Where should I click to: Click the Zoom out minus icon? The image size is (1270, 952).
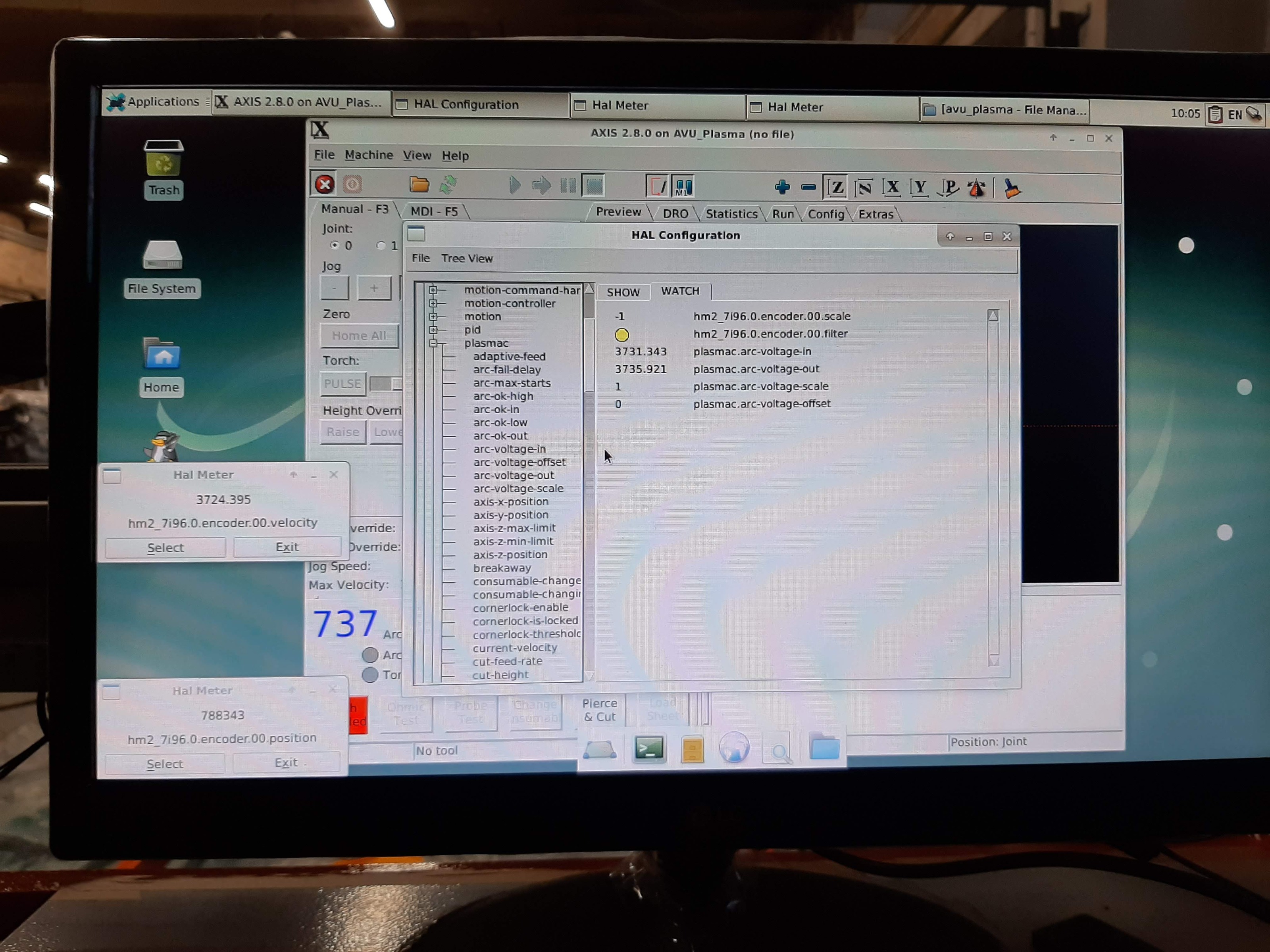[x=808, y=187]
